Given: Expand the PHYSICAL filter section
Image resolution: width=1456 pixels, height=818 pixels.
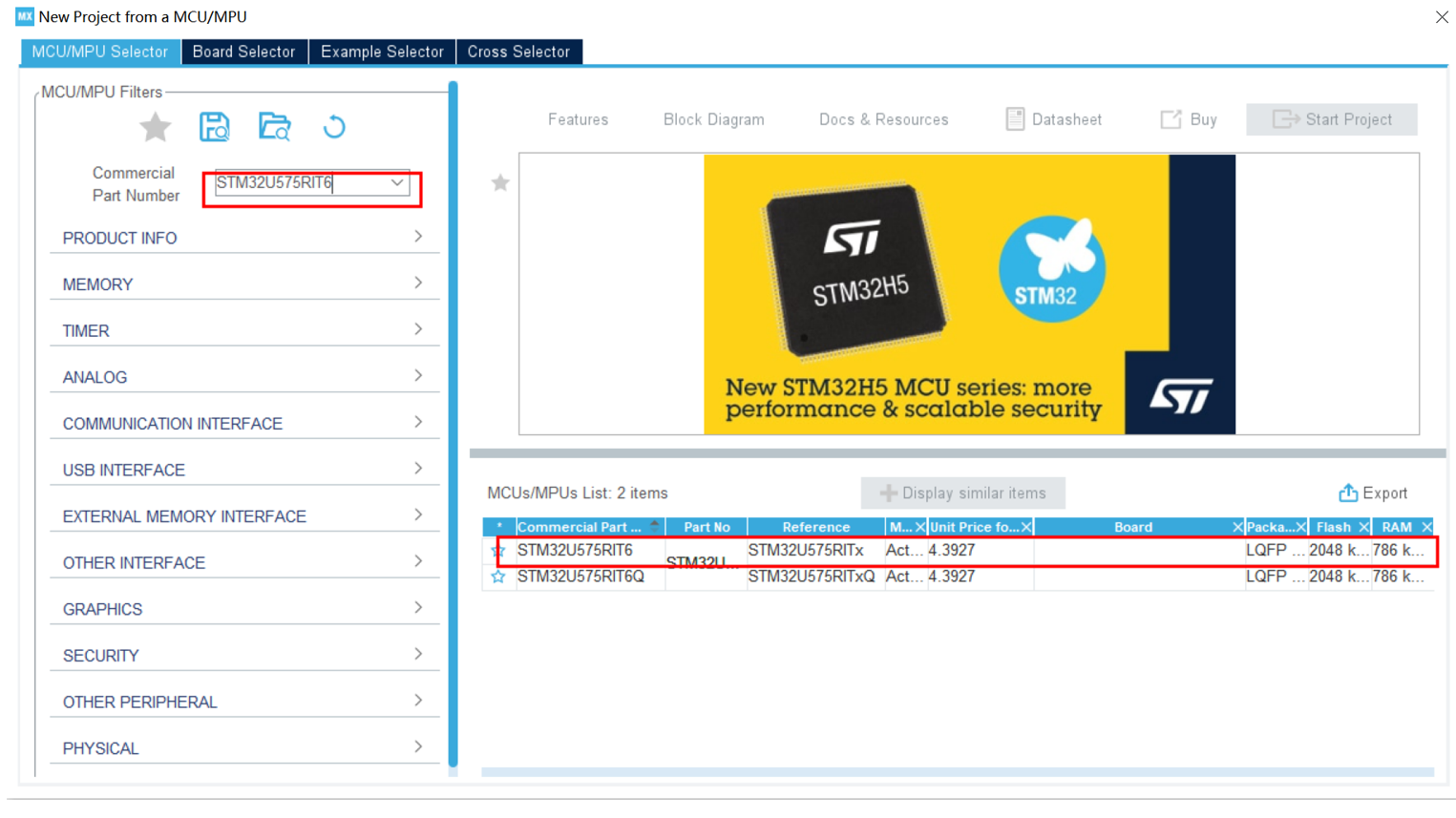Looking at the screenshot, I should pos(244,748).
